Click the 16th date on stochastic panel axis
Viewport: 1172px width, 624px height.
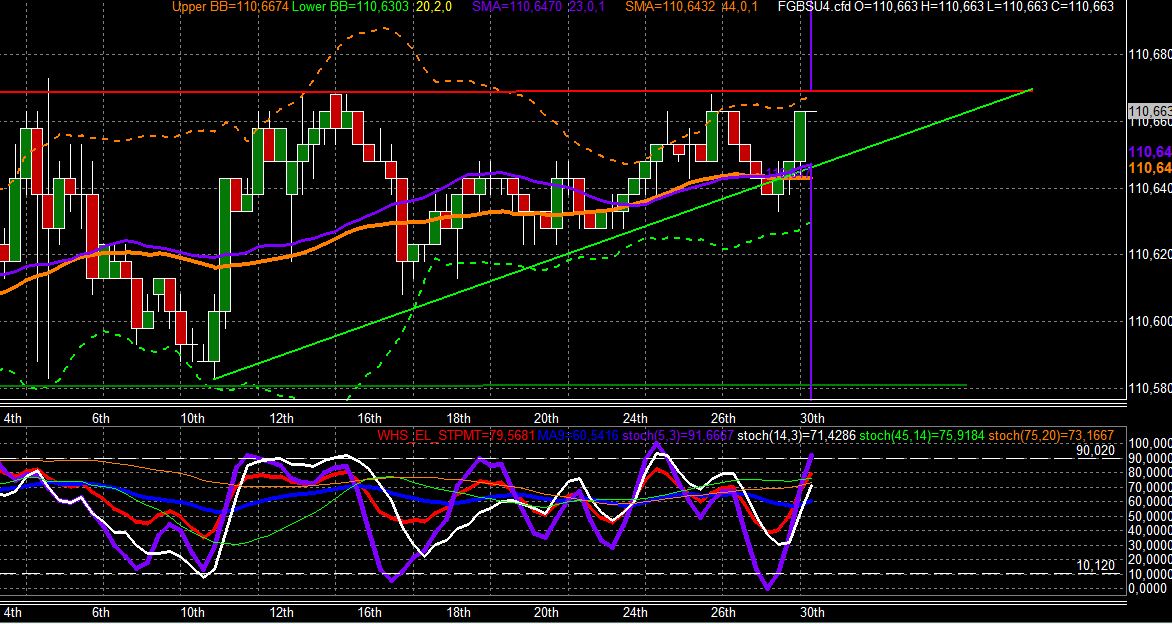369,613
